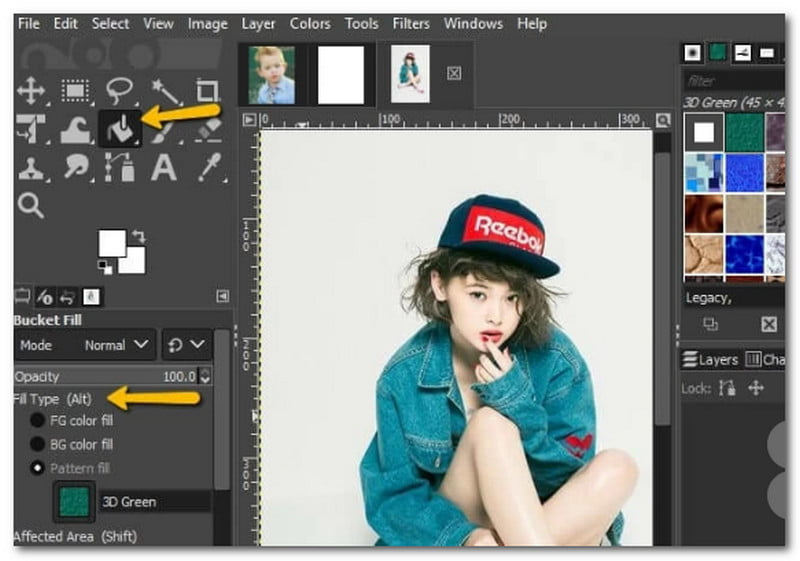Open the tool options panel menu arrow
The width and height of the screenshot is (800, 561).
click(222, 296)
